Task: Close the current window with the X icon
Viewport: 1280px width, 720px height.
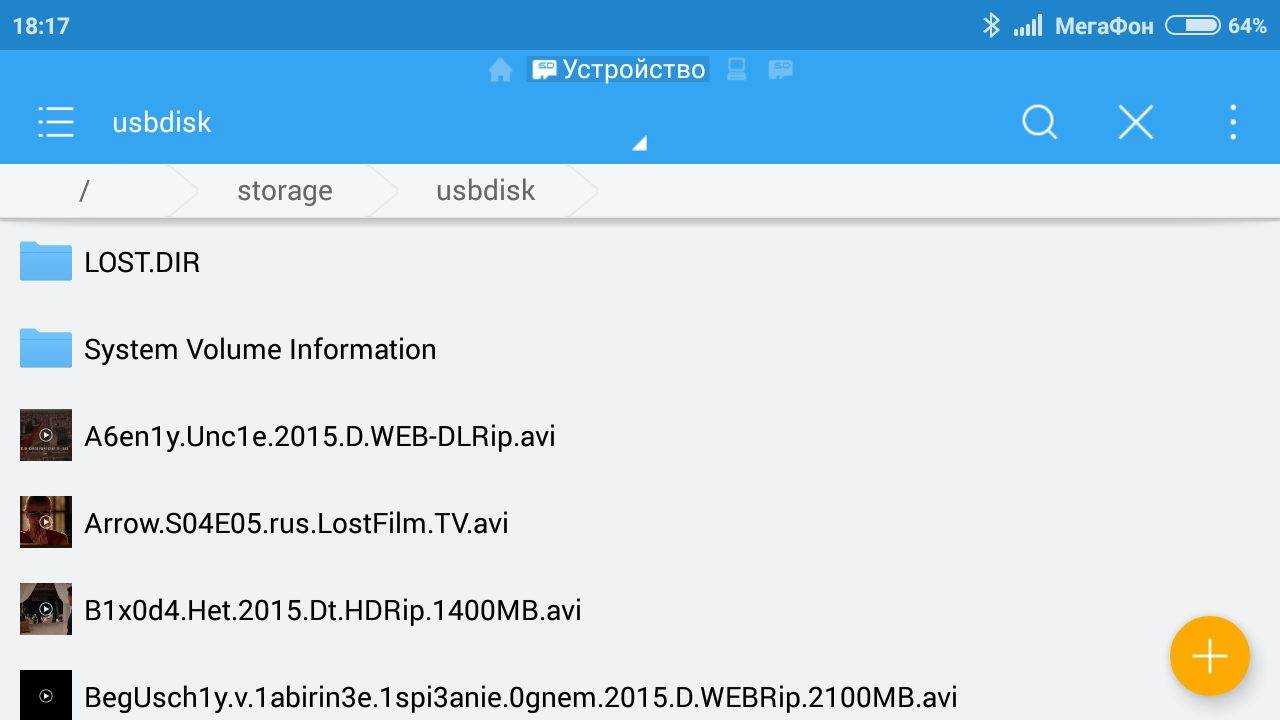Action: [1136, 122]
